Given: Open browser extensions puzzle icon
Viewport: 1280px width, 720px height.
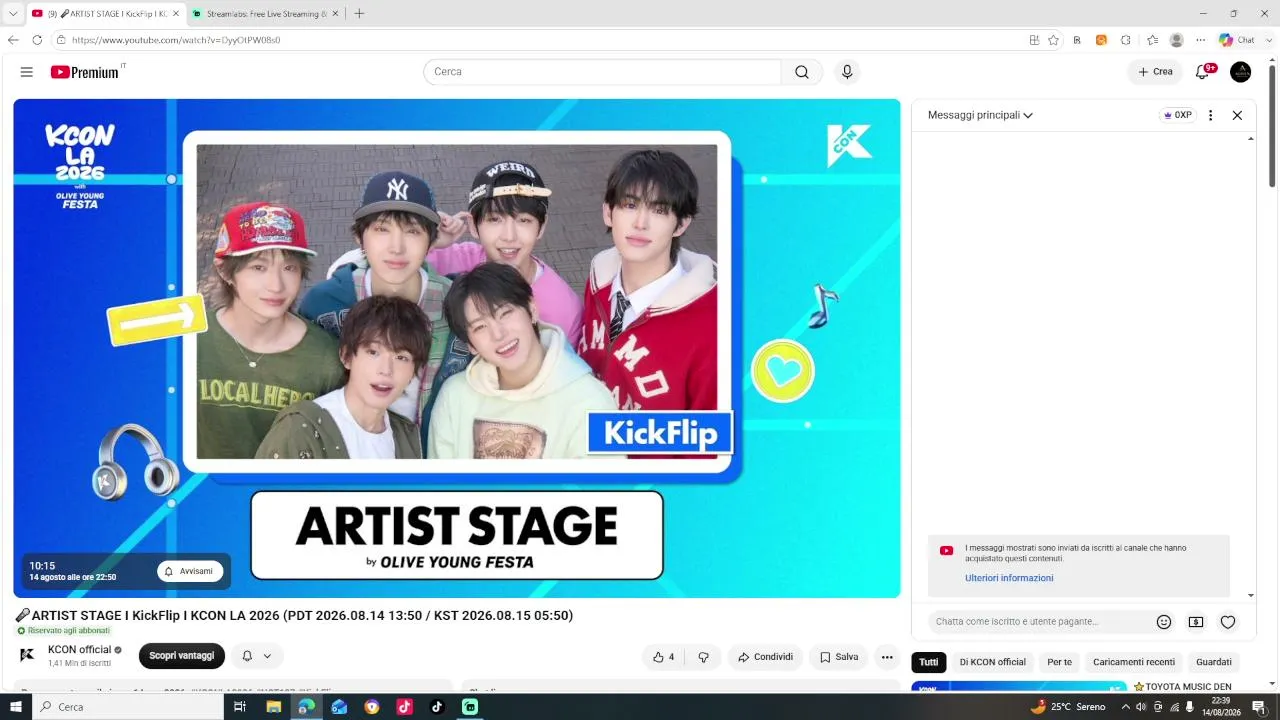Looking at the screenshot, I should click(1125, 40).
